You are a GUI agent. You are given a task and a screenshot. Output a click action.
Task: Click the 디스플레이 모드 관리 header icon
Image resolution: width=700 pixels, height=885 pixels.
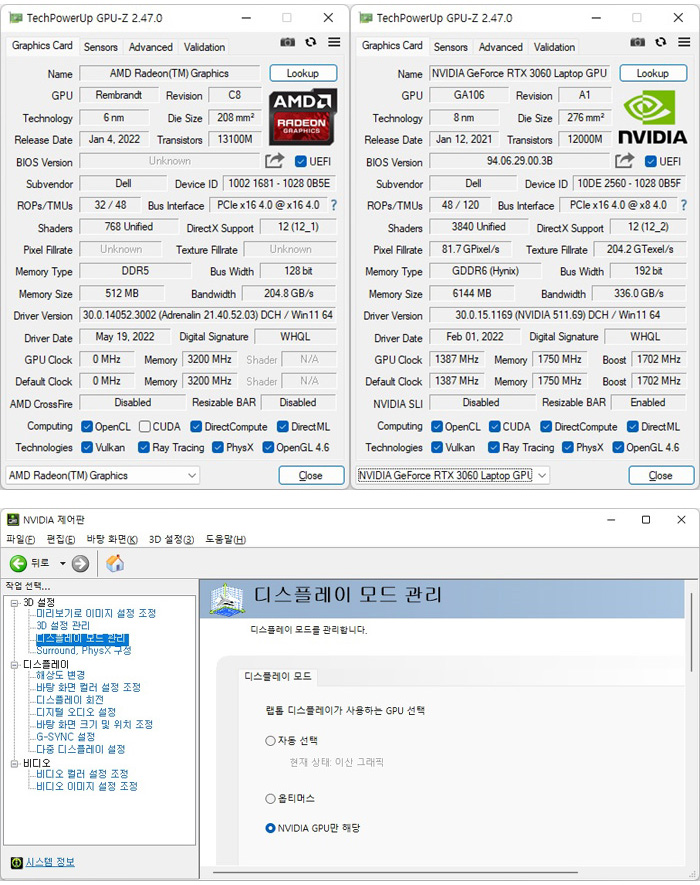click(226, 598)
